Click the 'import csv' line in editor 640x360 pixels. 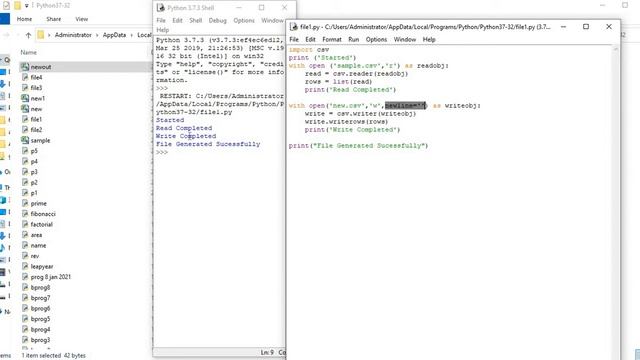click(309, 50)
